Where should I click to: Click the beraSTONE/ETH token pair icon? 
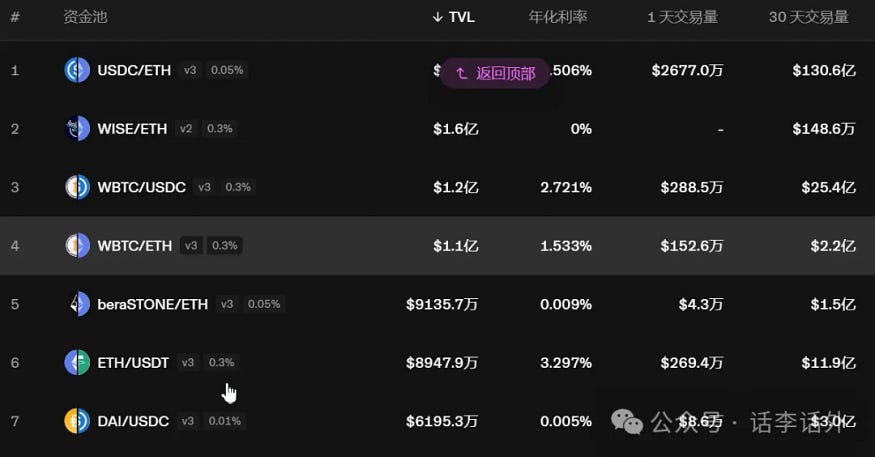click(77, 304)
